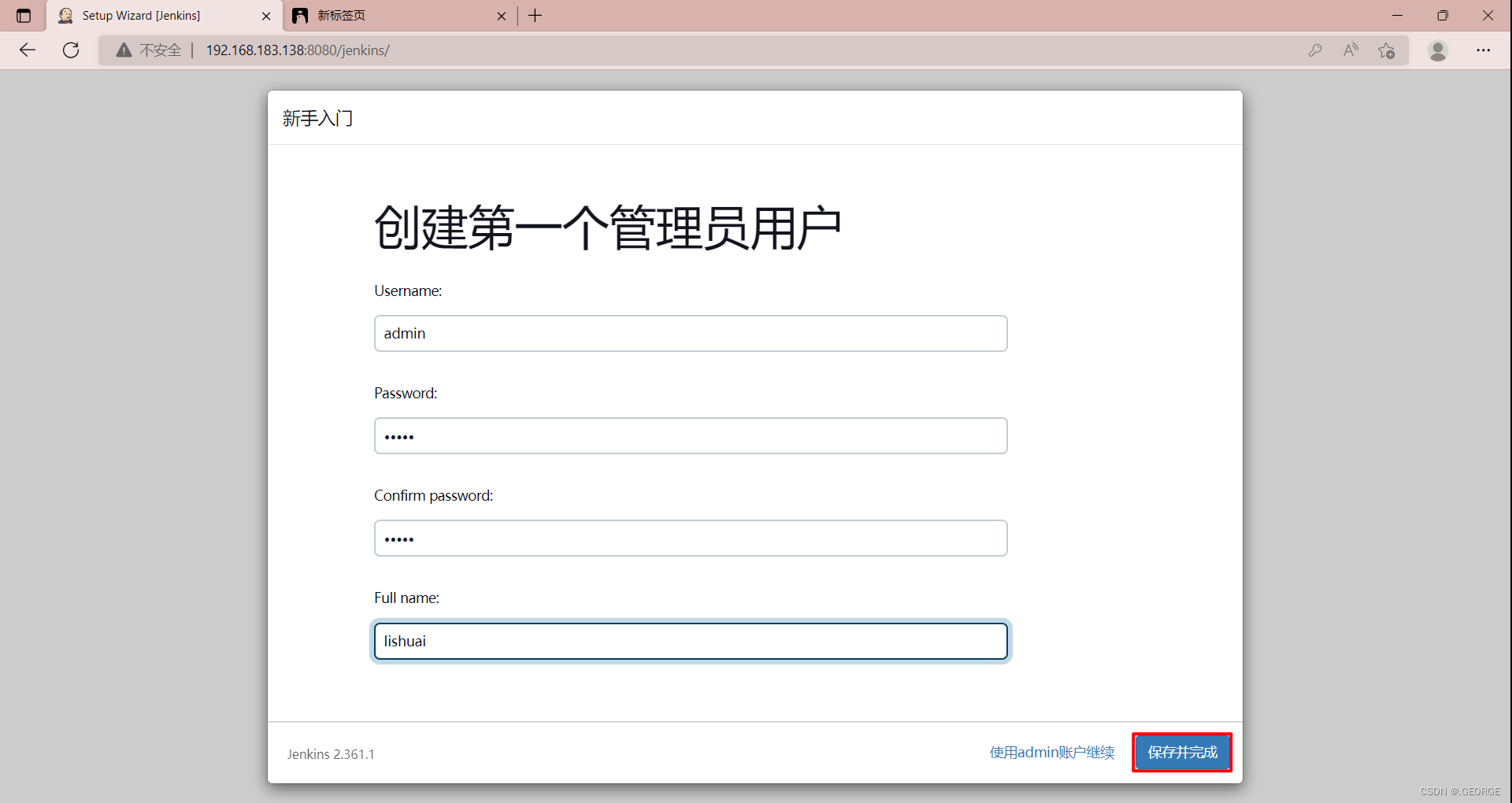This screenshot has height=803, width=1512.
Task: Close the 新标签页 tab
Action: point(502,16)
